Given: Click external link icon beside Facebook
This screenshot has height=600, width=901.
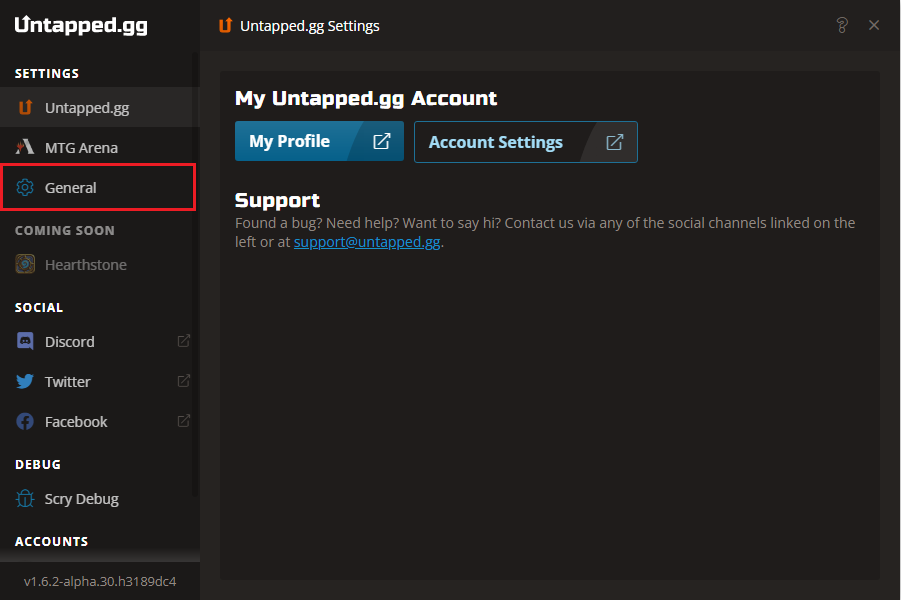Looking at the screenshot, I should [183, 421].
